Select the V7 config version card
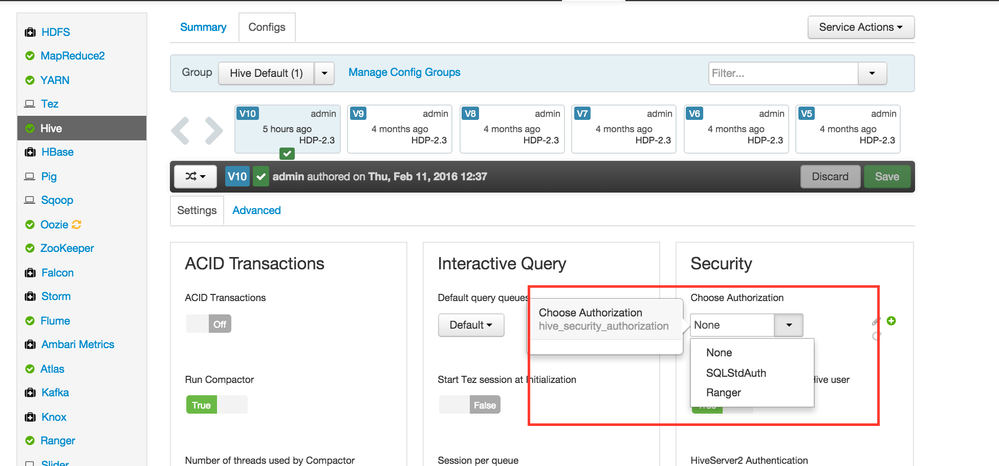Viewport: 999px width, 466px height. click(624, 129)
